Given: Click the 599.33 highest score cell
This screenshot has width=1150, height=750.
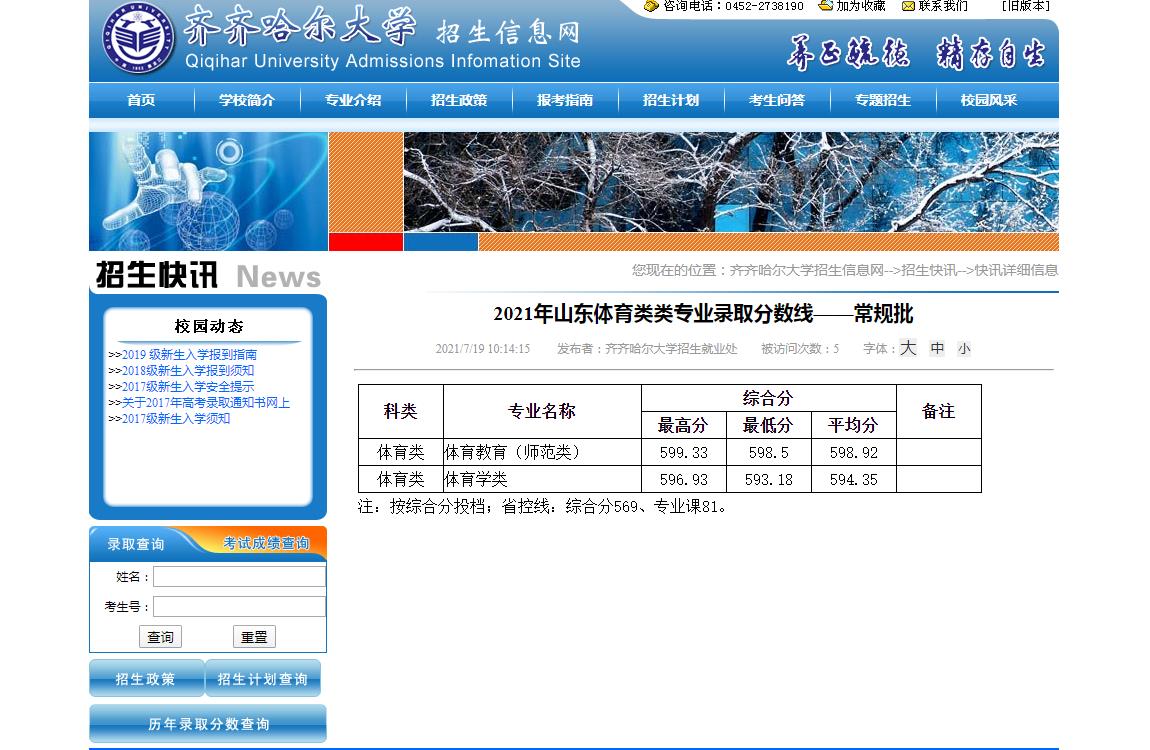Looking at the screenshot, I should 684,452.
